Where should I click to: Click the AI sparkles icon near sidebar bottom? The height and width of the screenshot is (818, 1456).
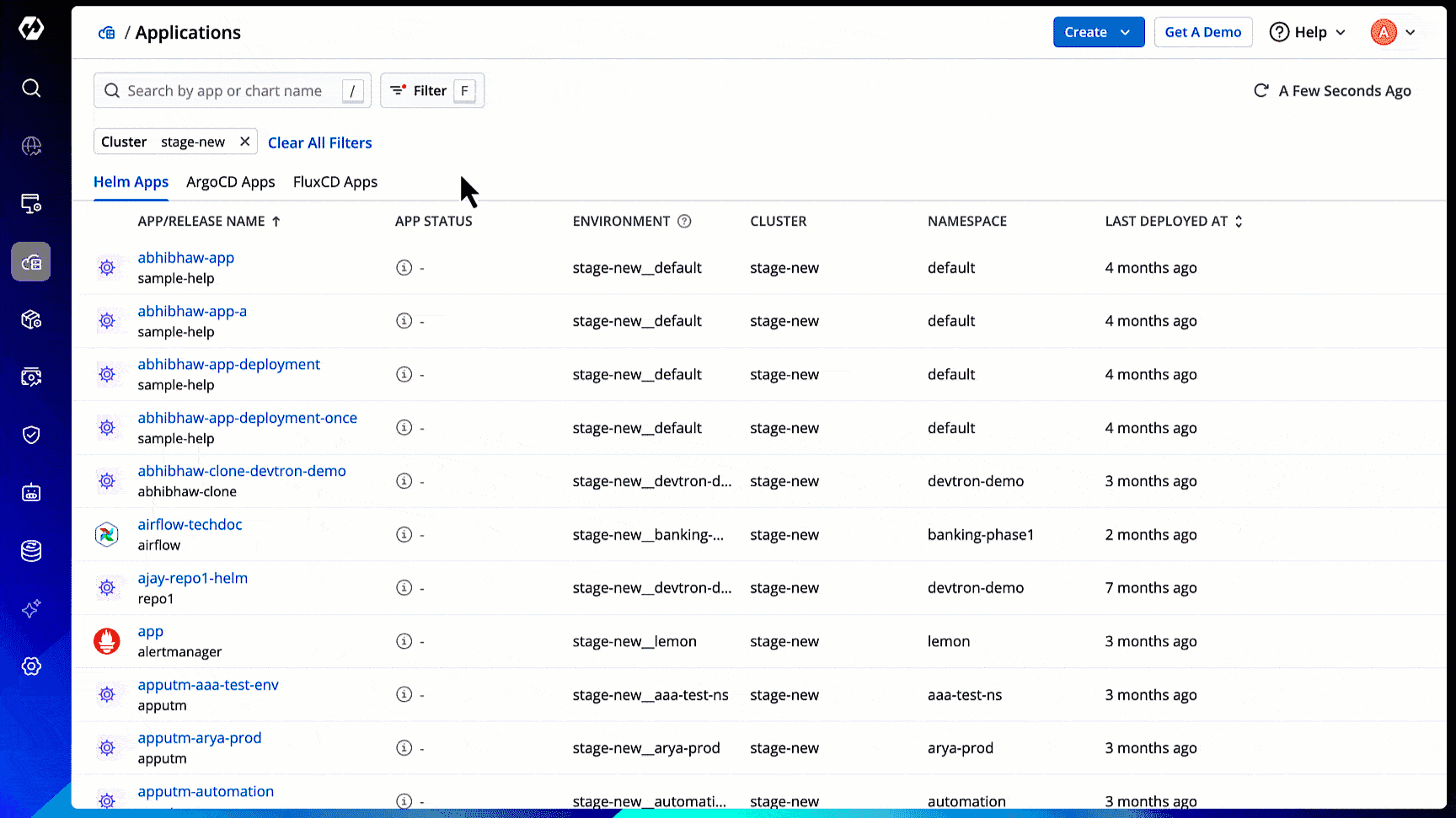31,609
